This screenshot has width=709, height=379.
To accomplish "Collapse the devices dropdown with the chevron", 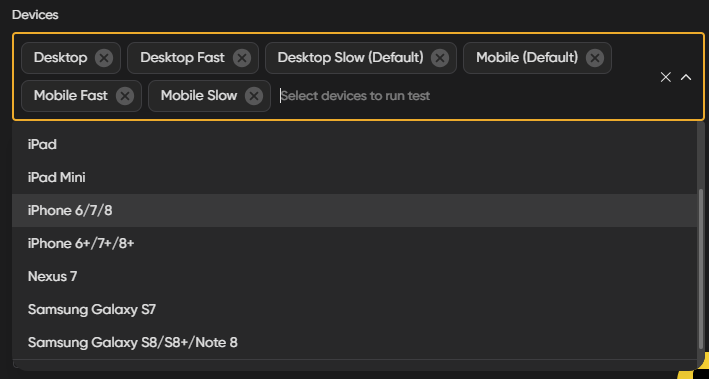I will pyautogui.click(x=686, y=77).
